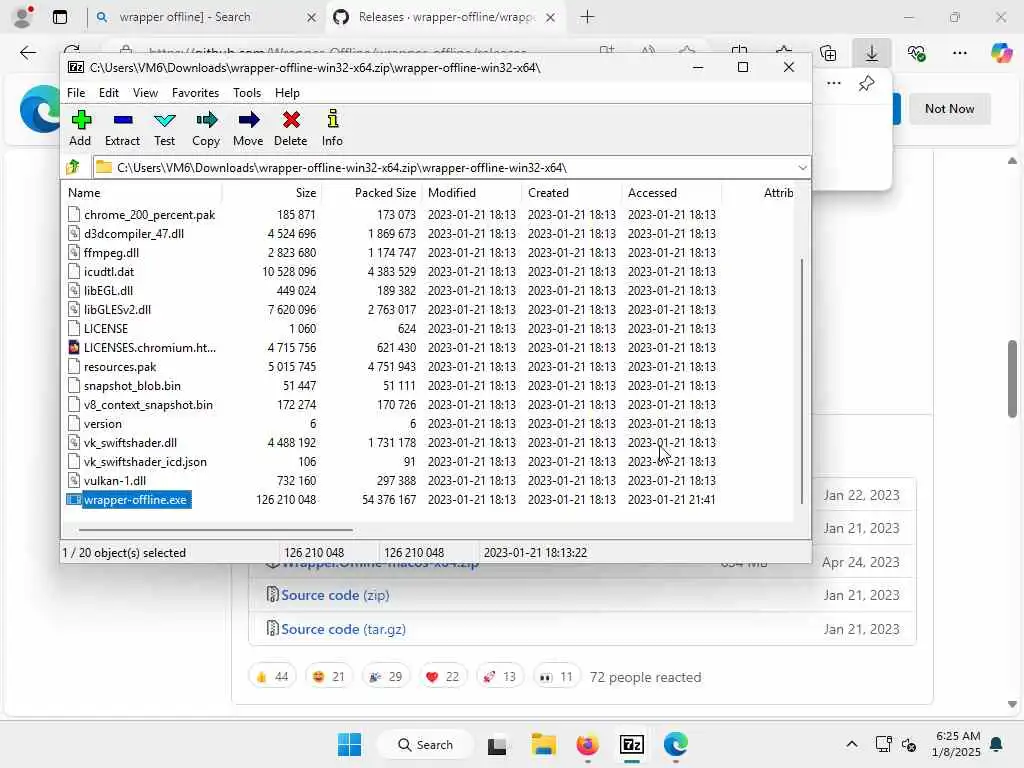Click the rocket reaction 13
The image size is (1024, 768).
[x=500, y=677]
